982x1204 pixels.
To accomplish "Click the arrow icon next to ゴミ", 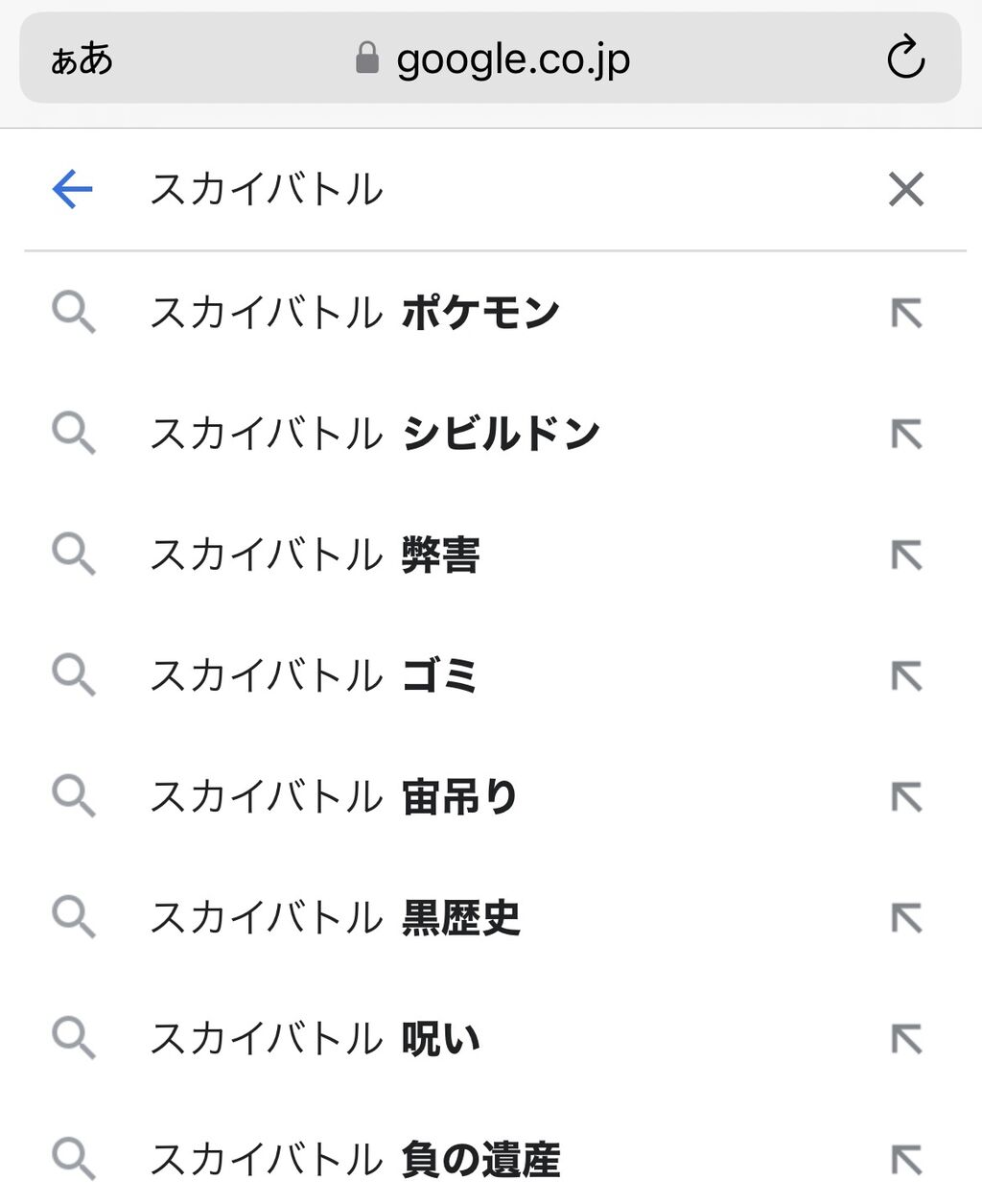I will [905, 675].
